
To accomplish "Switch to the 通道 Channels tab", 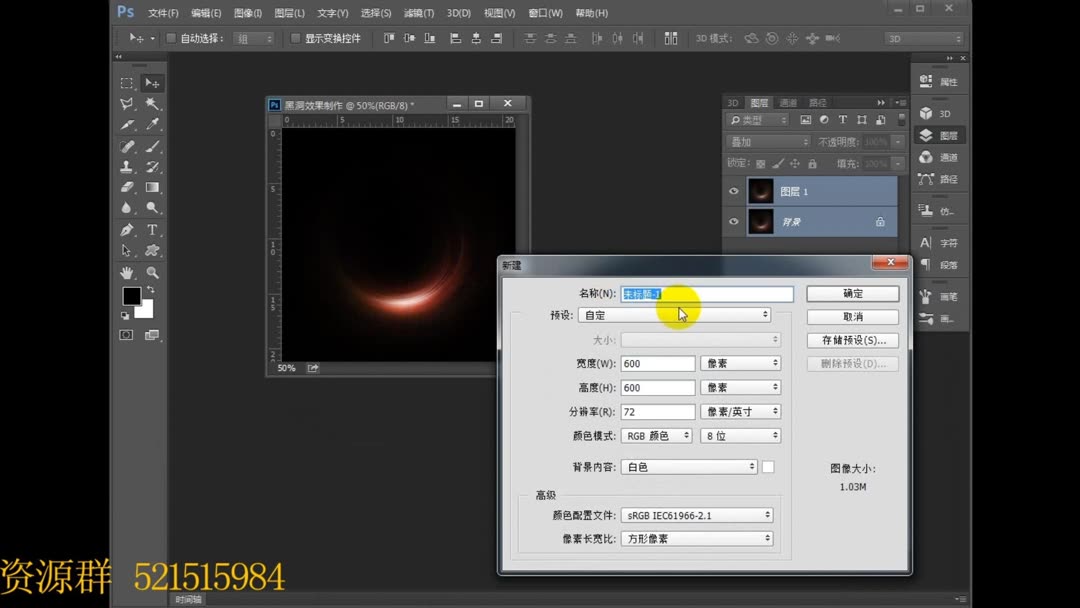I will [789, 102].
